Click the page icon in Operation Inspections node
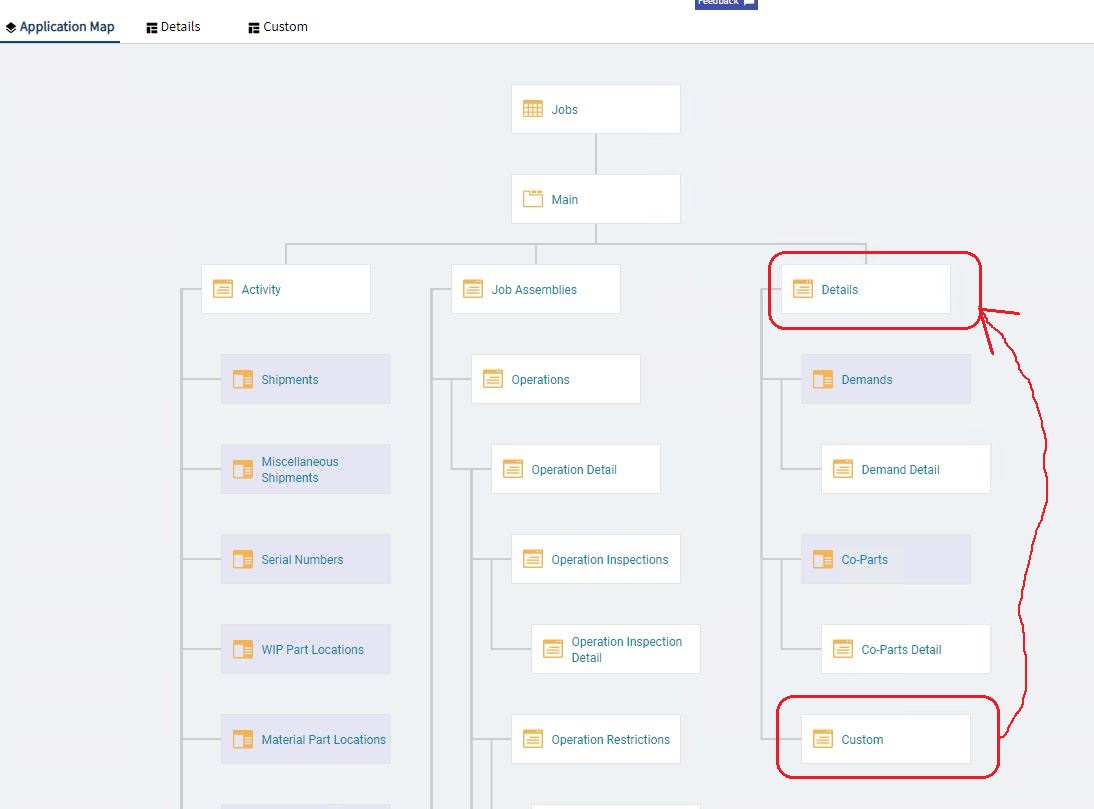1094x809 pixels. [x=532, y=559]
